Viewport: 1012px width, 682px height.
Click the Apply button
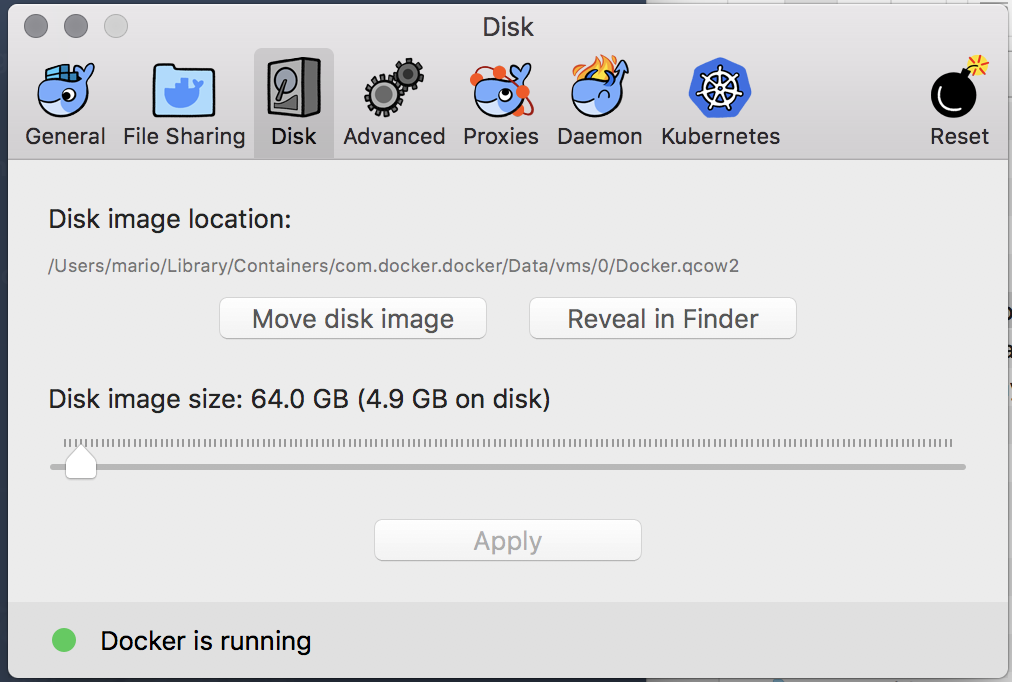click(x=507, y=540)
